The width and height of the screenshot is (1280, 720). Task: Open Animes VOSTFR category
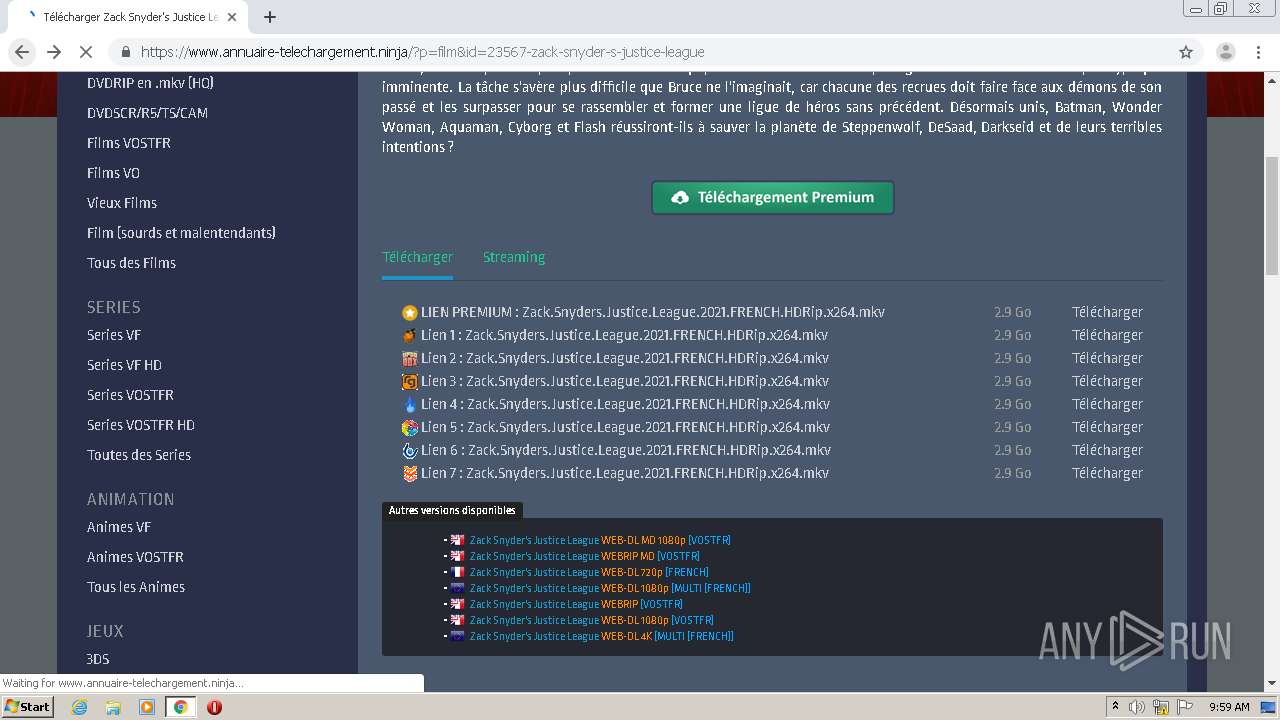coord(135,557)
